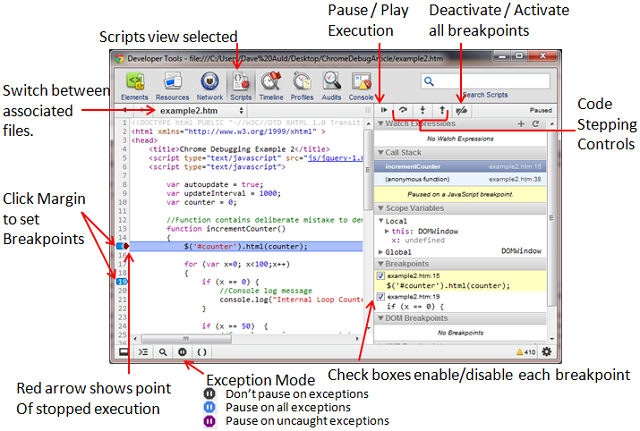Screen dimensions: 640x431
Task: Open DevTools settings gear
Action: point(547,351)
